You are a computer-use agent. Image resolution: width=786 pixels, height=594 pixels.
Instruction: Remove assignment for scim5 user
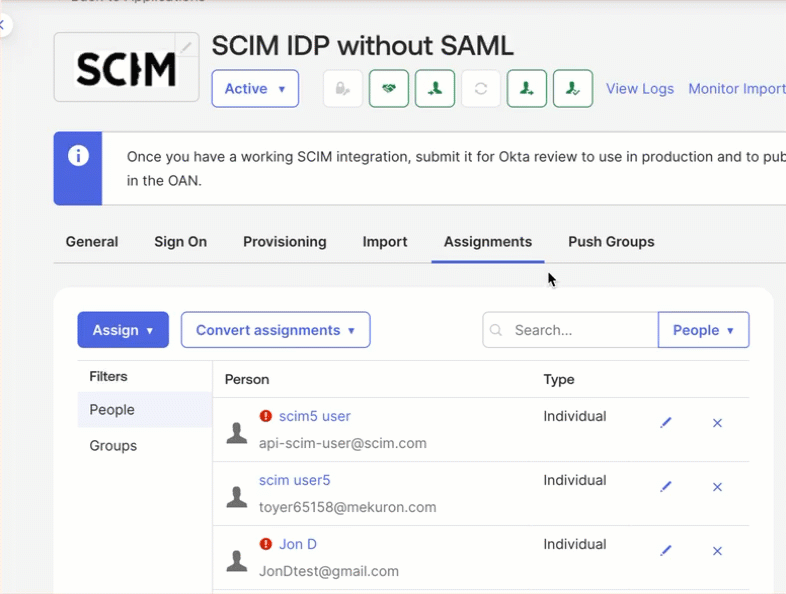pyautogui.click(x=717, y=423)
